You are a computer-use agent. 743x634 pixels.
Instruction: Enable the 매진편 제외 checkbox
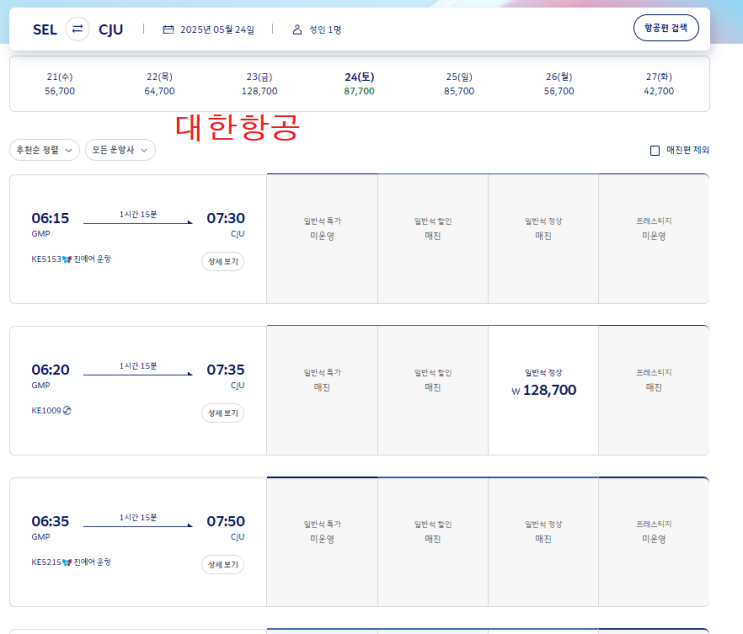(655, 151)
